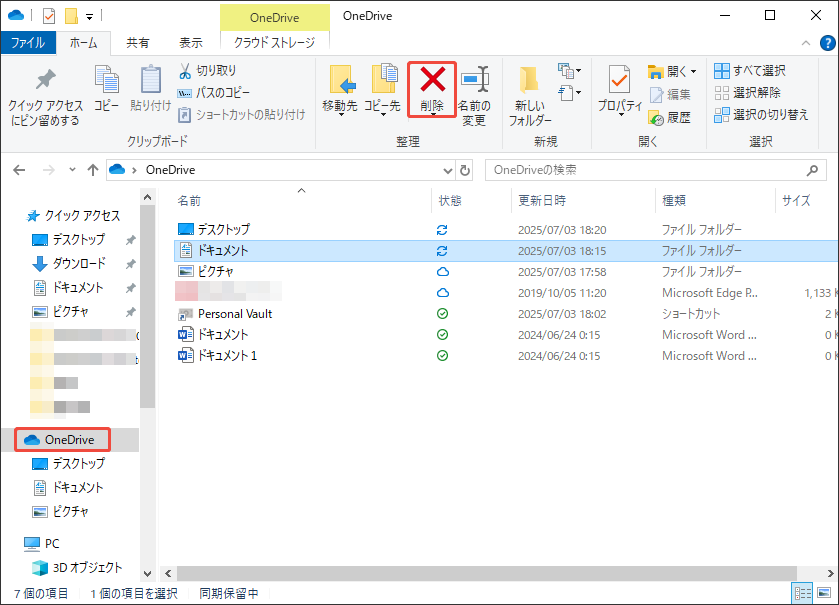Select OneDrive in the navigation pane
839x605 pixels.
coord(62,440)
